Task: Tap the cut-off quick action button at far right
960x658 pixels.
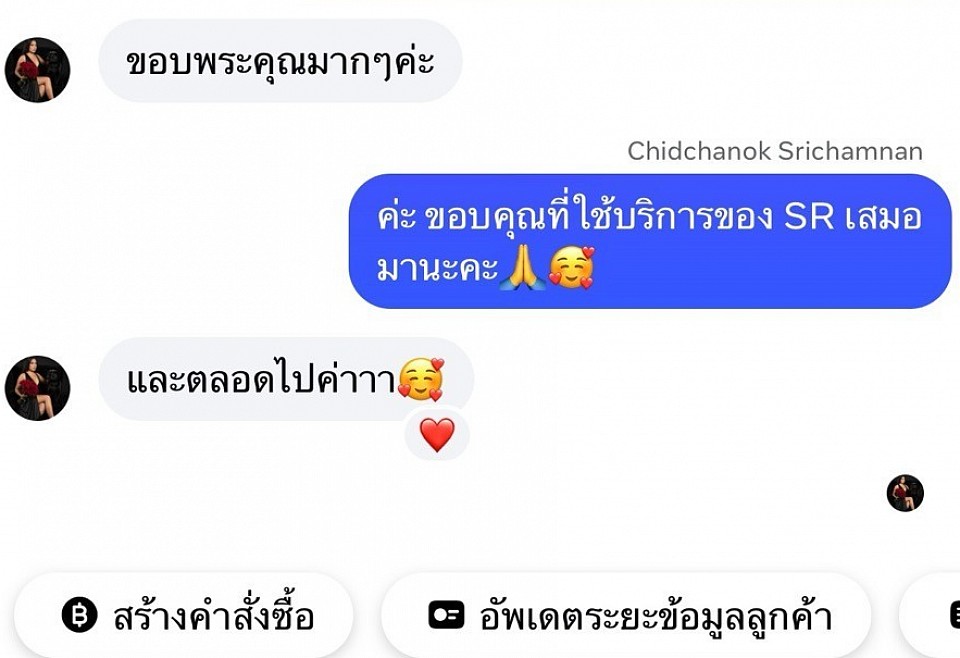Action: tap(929, 615)
